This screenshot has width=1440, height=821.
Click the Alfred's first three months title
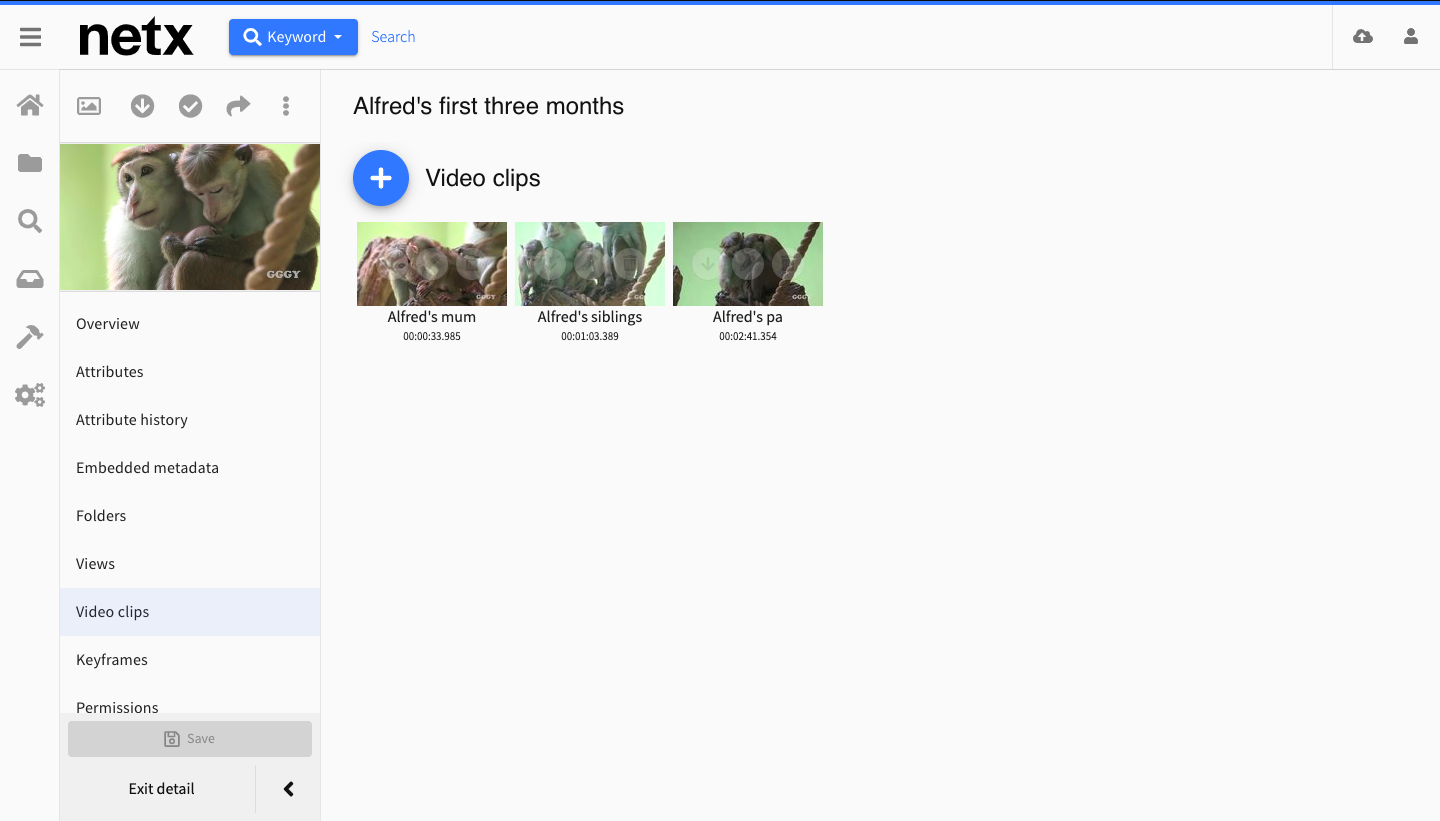pyautogui.click(x=488, y=106)
